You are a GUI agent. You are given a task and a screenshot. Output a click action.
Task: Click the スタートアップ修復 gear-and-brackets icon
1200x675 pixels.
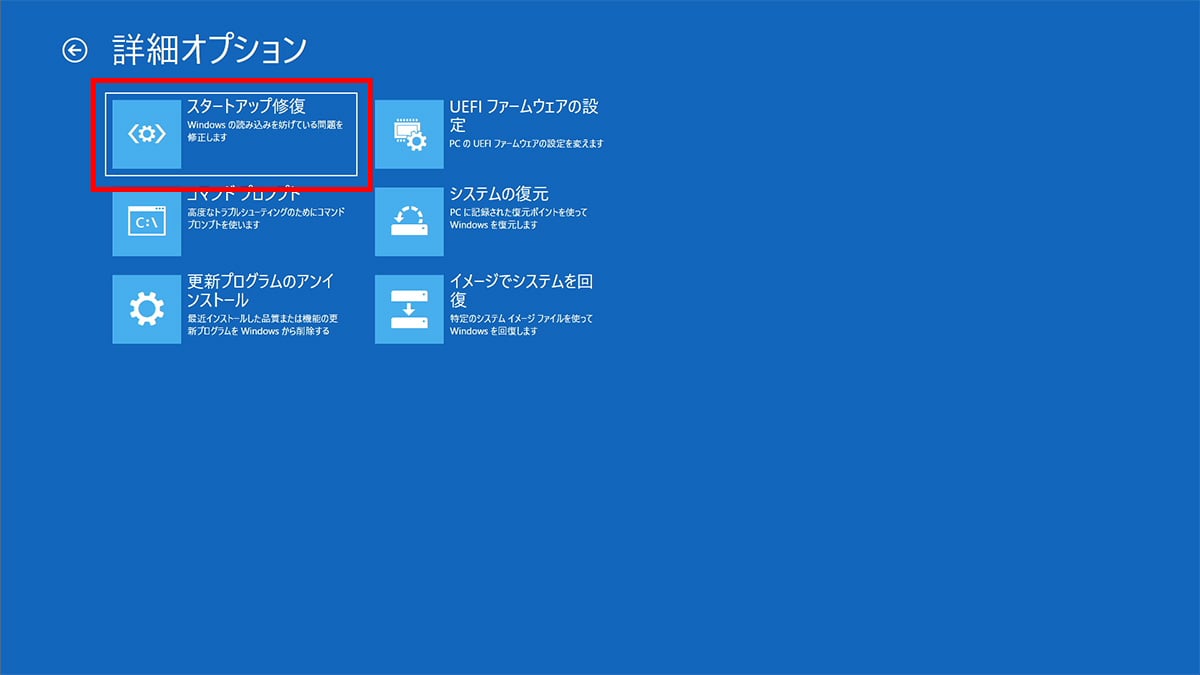point(147,133)
